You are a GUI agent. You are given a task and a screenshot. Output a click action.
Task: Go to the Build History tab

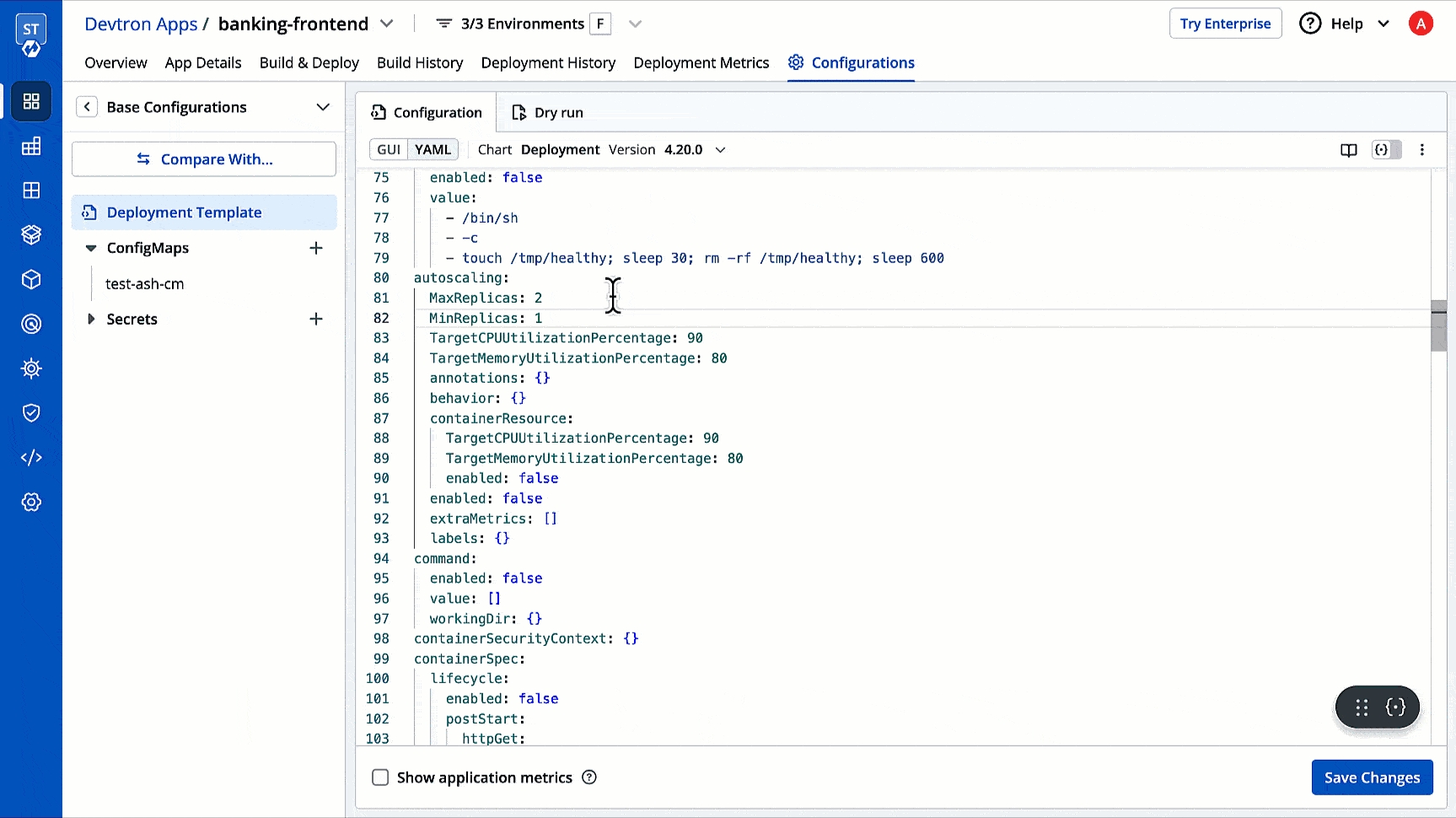[x=420, y=62]
